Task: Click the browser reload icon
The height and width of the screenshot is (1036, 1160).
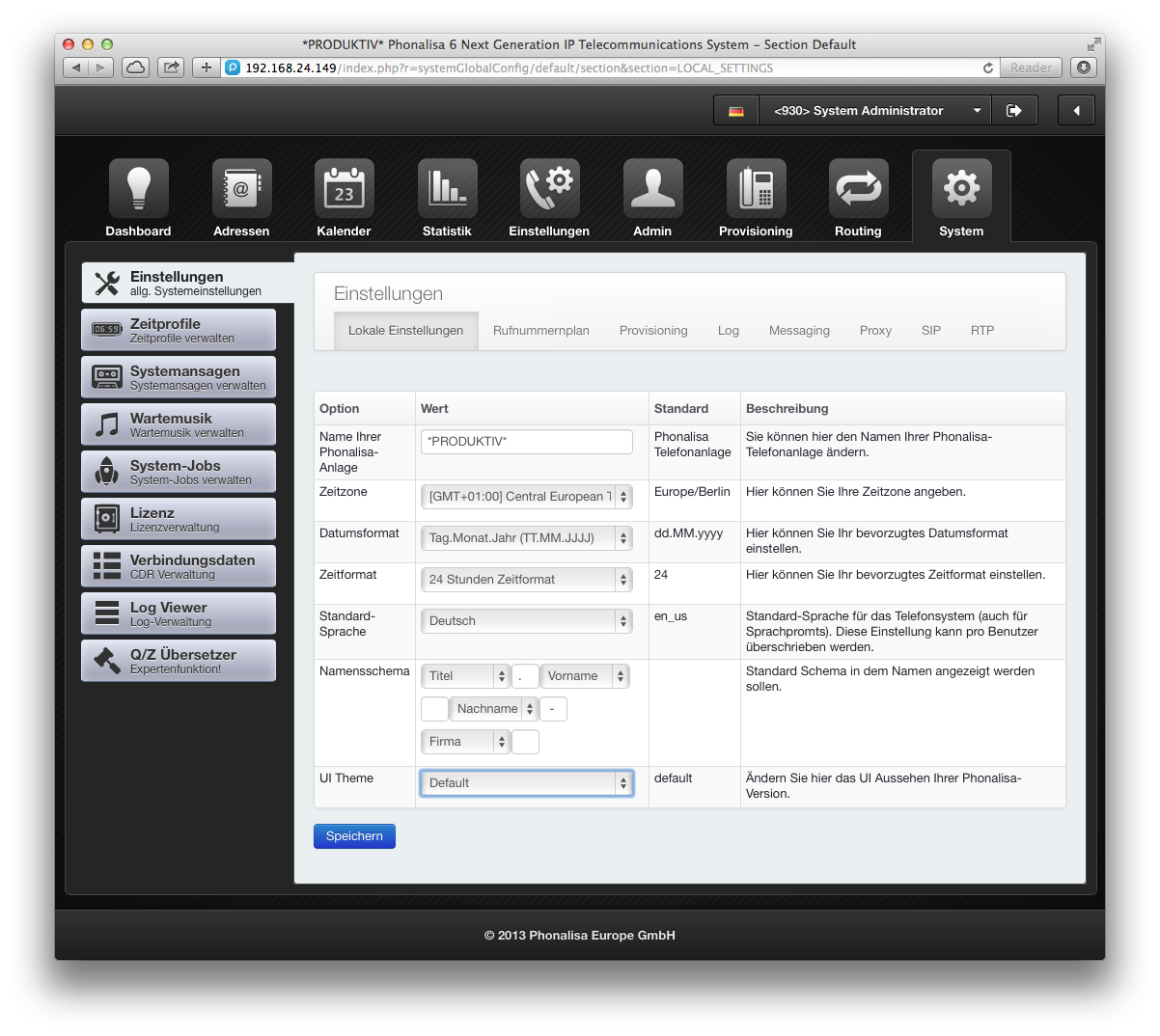Action: tap(987, 68)
